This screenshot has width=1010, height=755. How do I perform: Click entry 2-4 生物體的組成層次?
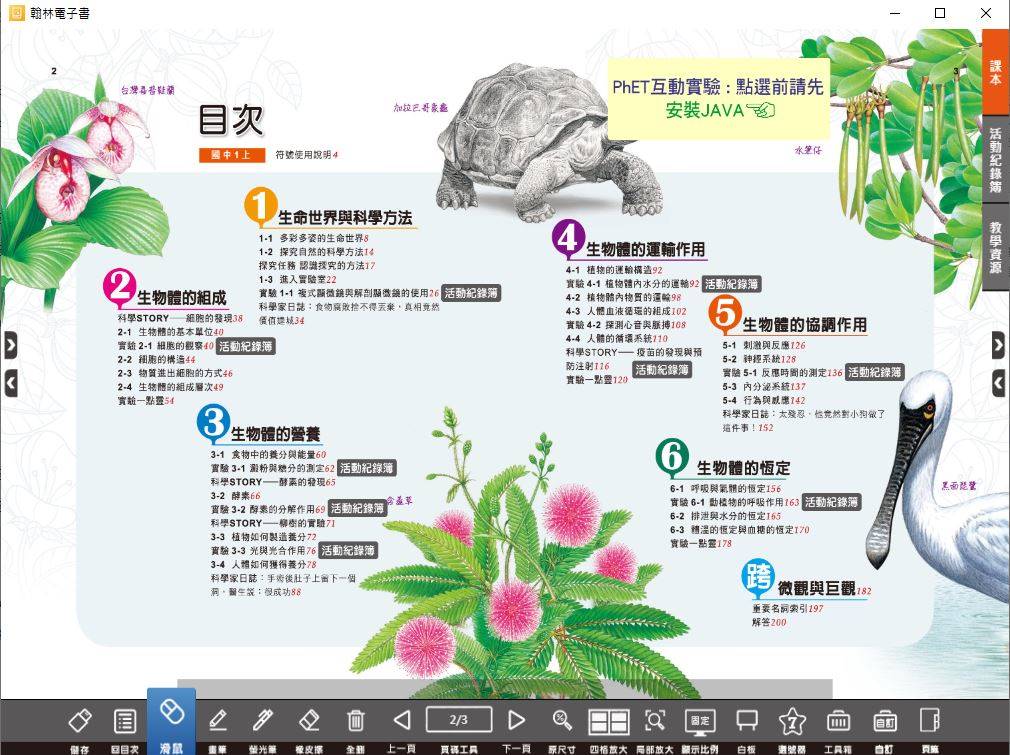click(x=171, y=387)
